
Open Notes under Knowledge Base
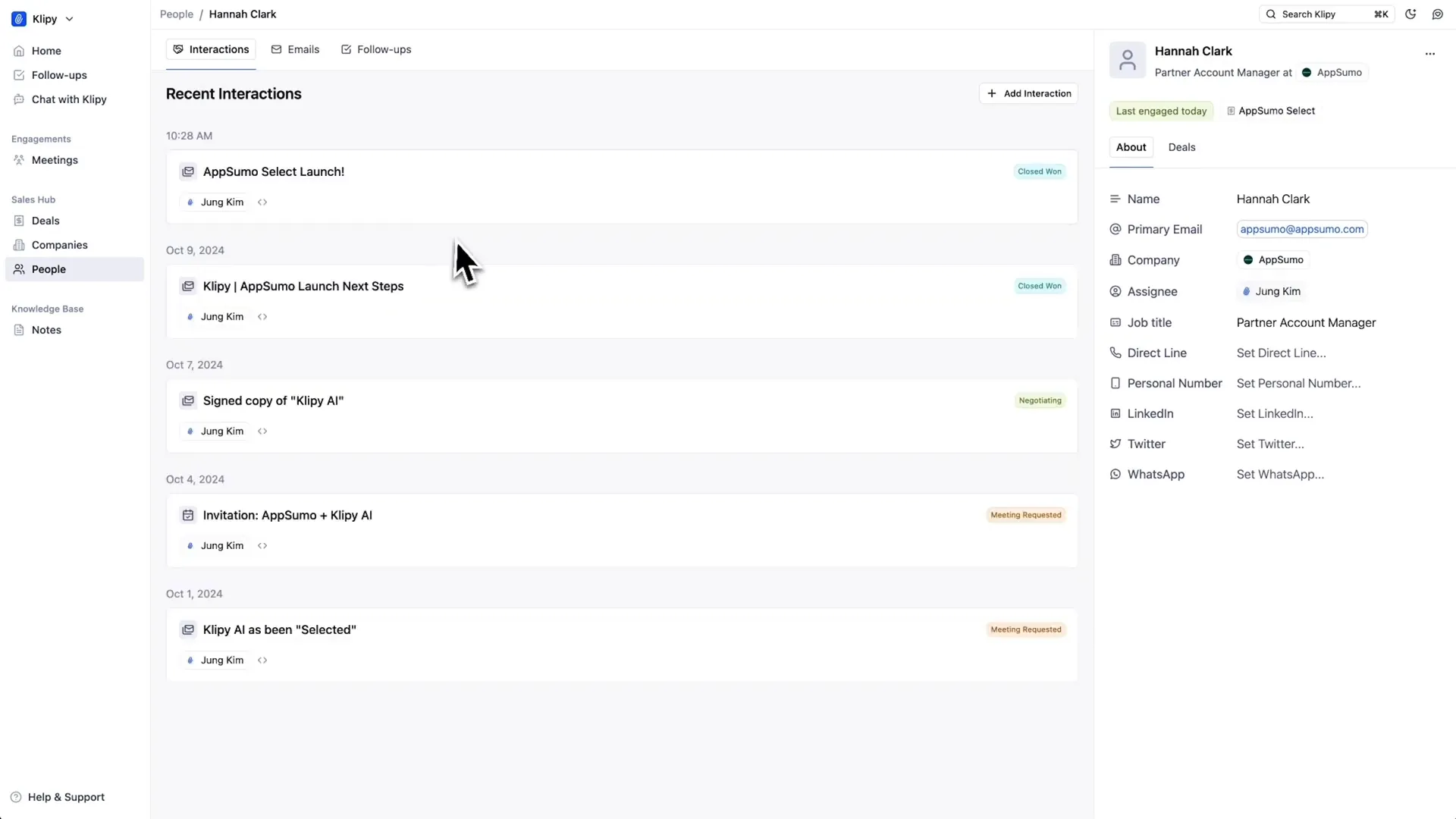[74, 330]
